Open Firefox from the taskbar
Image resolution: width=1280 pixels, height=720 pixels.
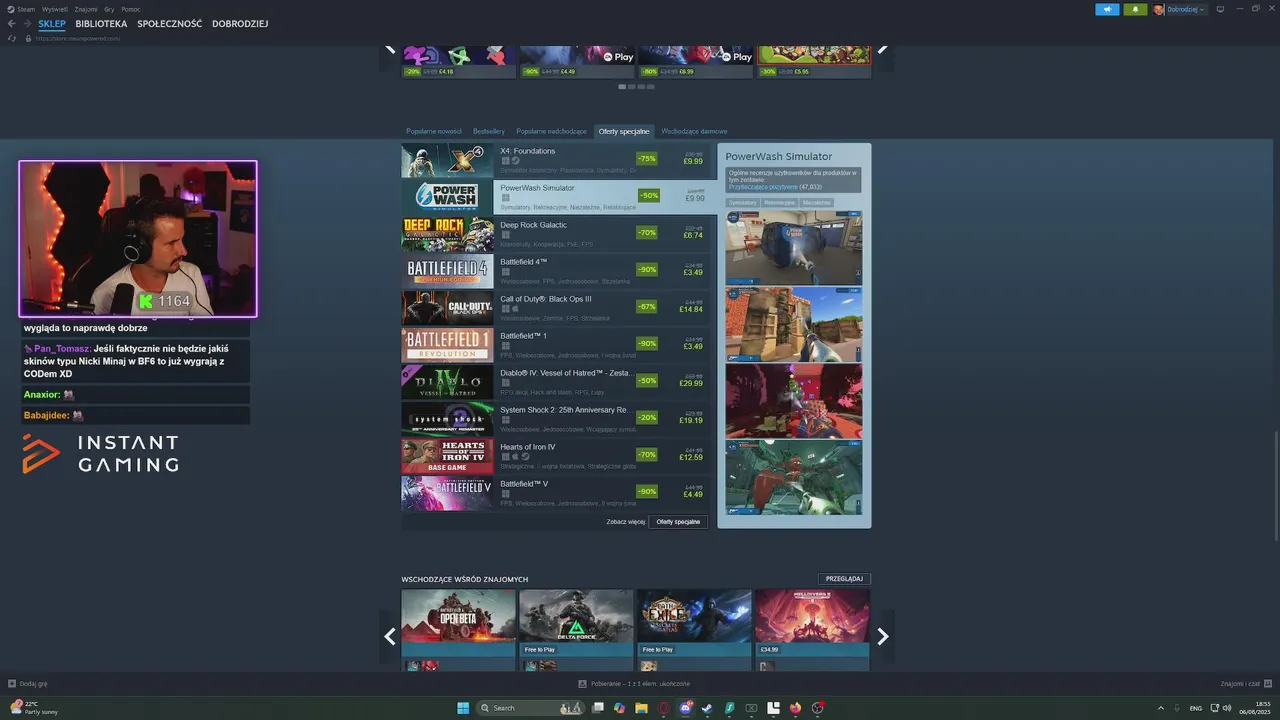click(x=796, y=708)
